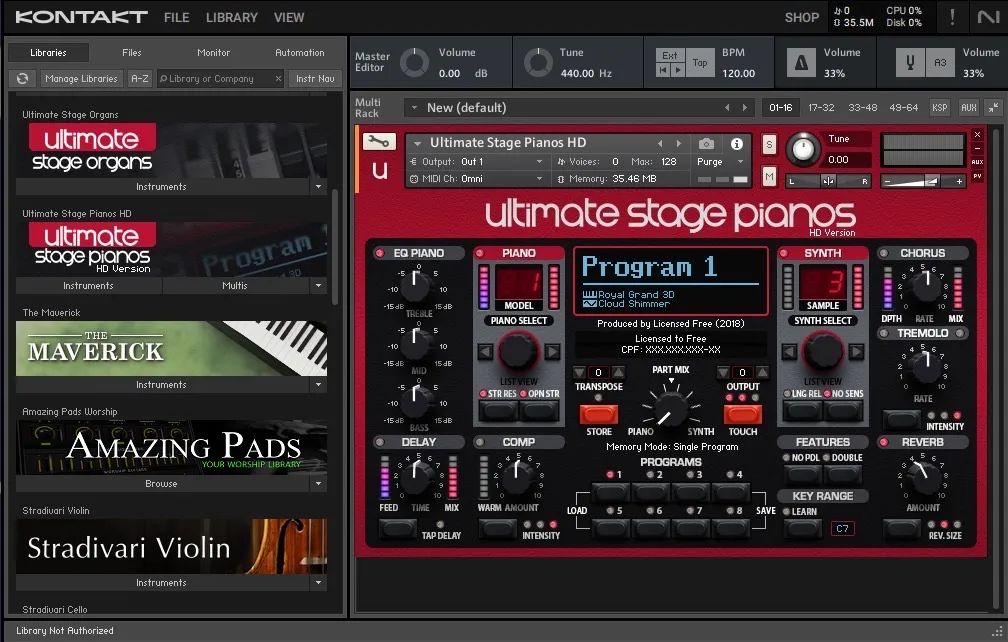The width and height of the screenshot is (1008, 642).
Task: Mute the instrument with M button
Action: click(x=769, y=176)
